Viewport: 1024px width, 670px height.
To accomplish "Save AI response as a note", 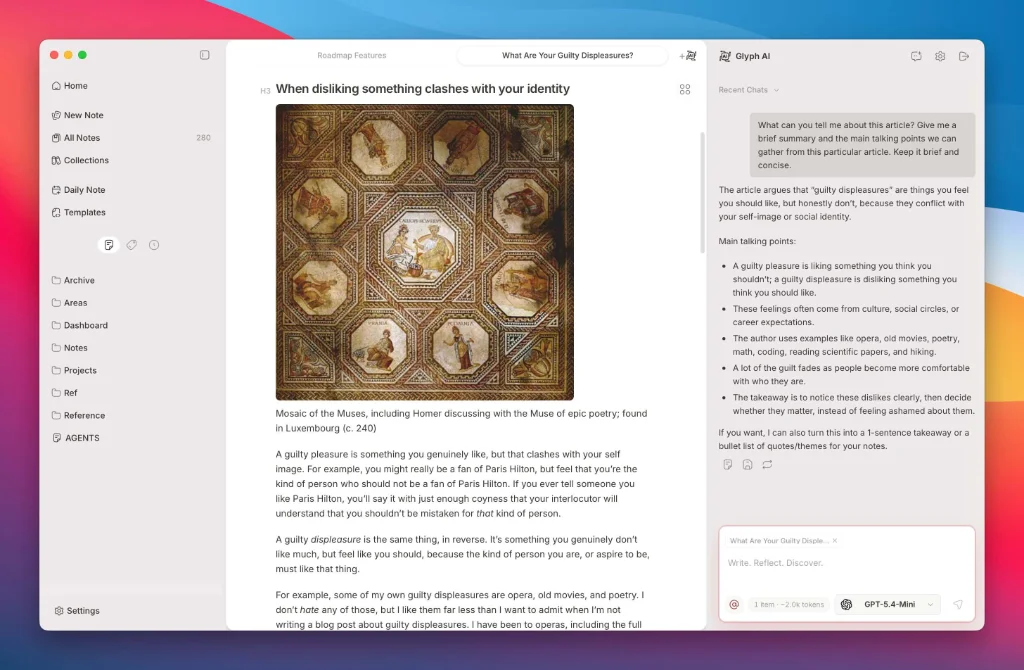I will point(728,464).
